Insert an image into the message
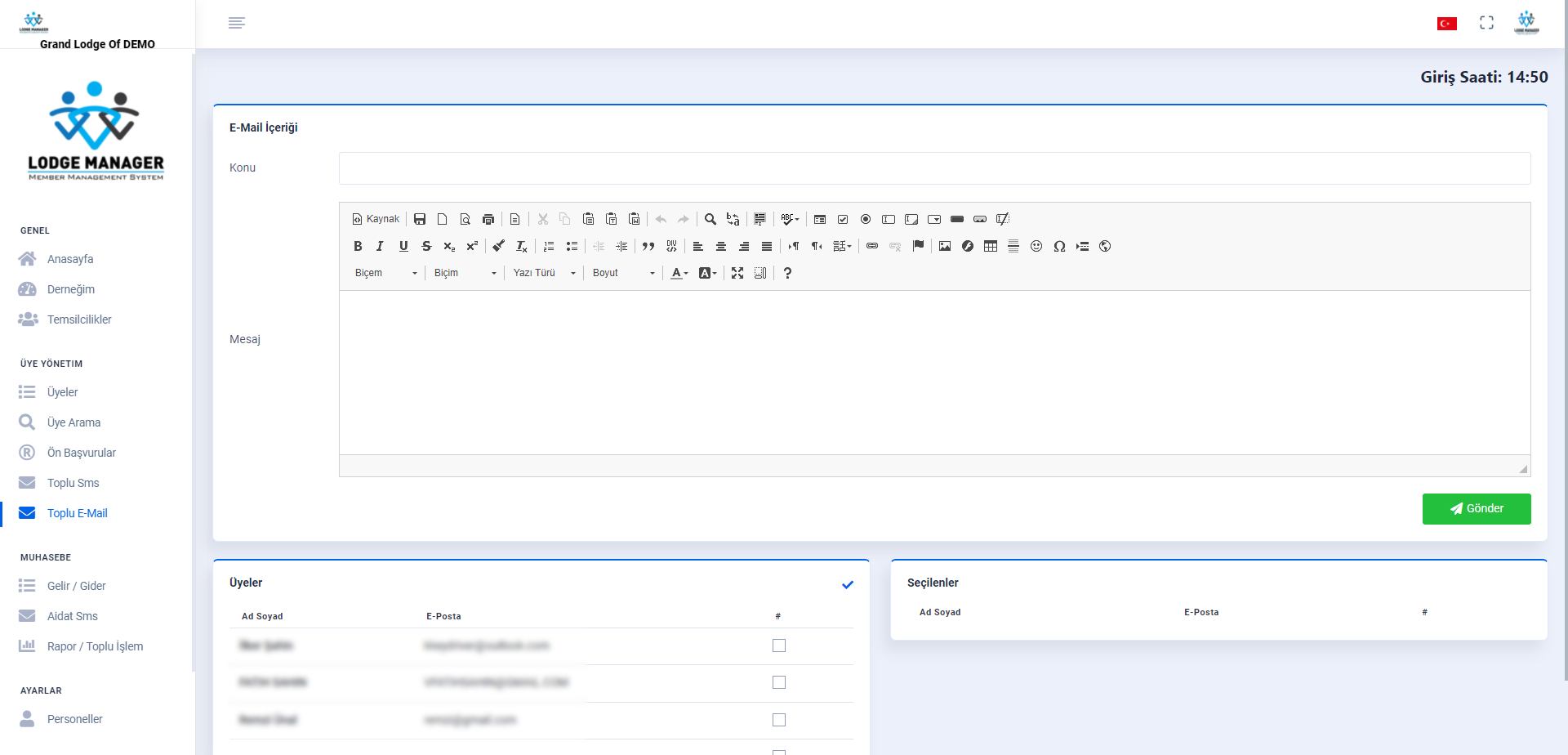The height and width of the screenshot is (755, 1568). click(x=945, y=246)
